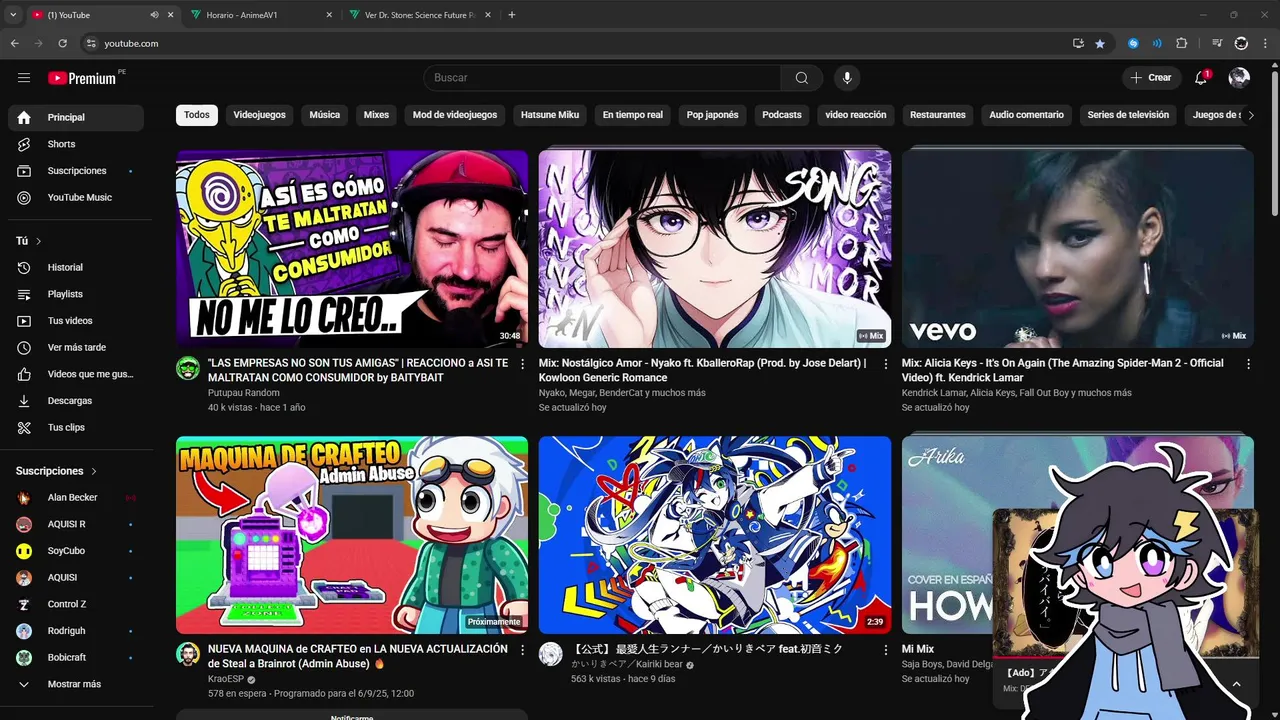Click the Crear button

click(x=1151, y=78)
